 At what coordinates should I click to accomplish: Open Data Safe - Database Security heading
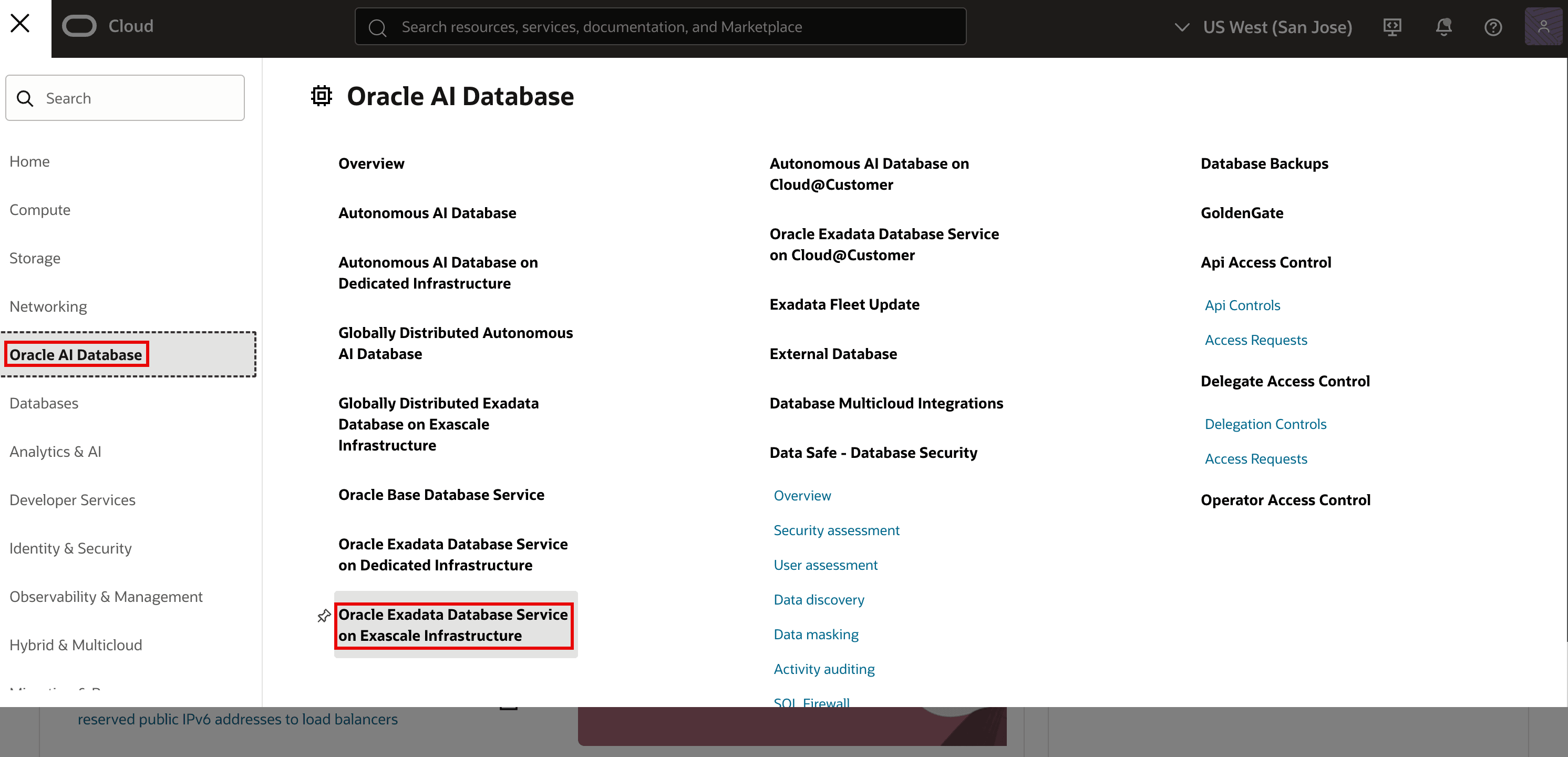[x=873, y=453]
